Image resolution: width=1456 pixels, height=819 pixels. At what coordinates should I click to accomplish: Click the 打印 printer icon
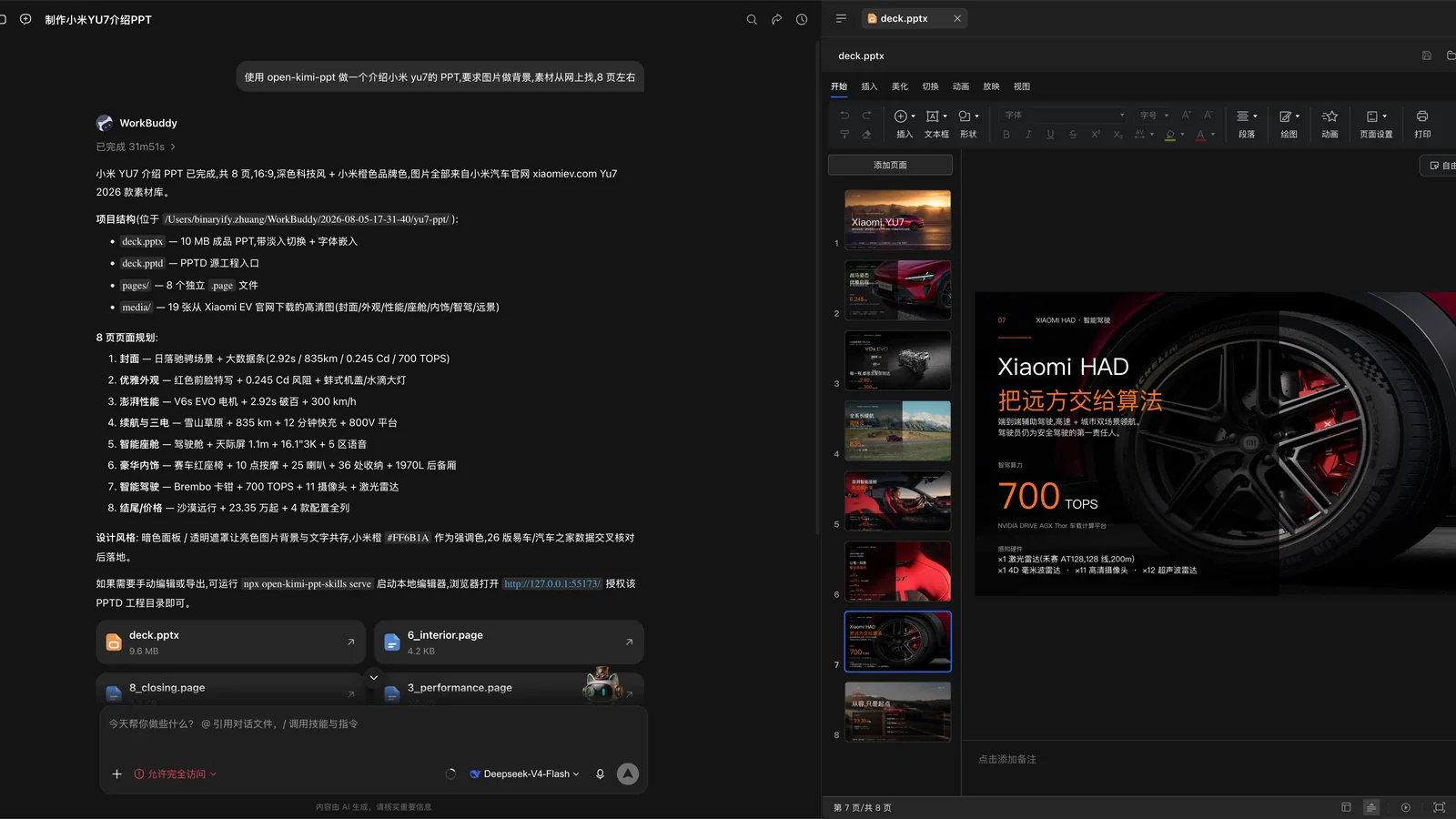tap(1422, 116)
